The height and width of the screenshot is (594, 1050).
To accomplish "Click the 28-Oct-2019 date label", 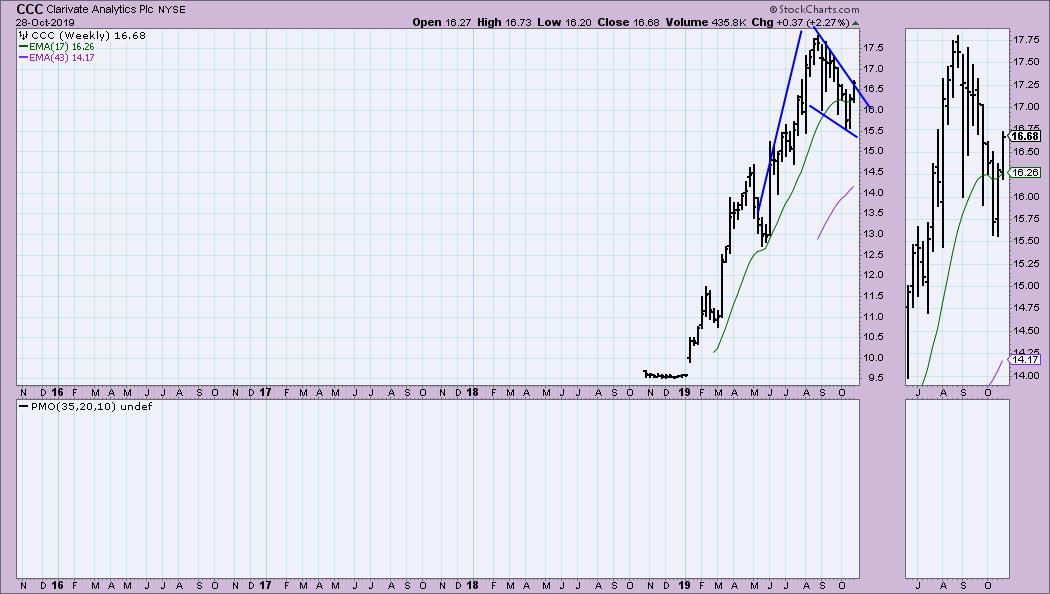I will coord(46,22).
